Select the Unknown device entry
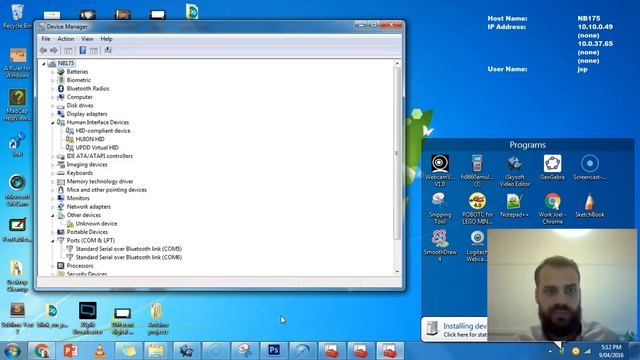Viewport: 640px width, 360px height. pos(96,224)
